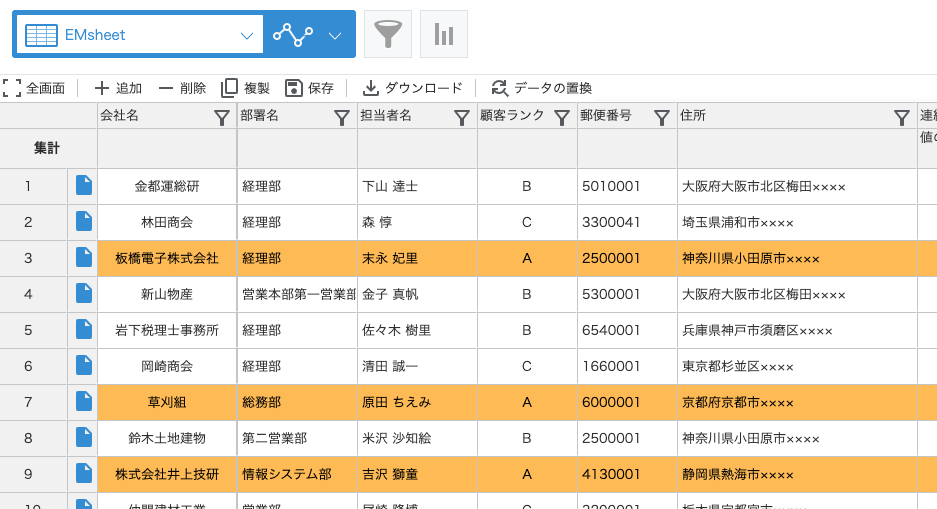Screen dimensions: 937x509
Task: Open document icon for row 7
Action: [x=84, y=401]
